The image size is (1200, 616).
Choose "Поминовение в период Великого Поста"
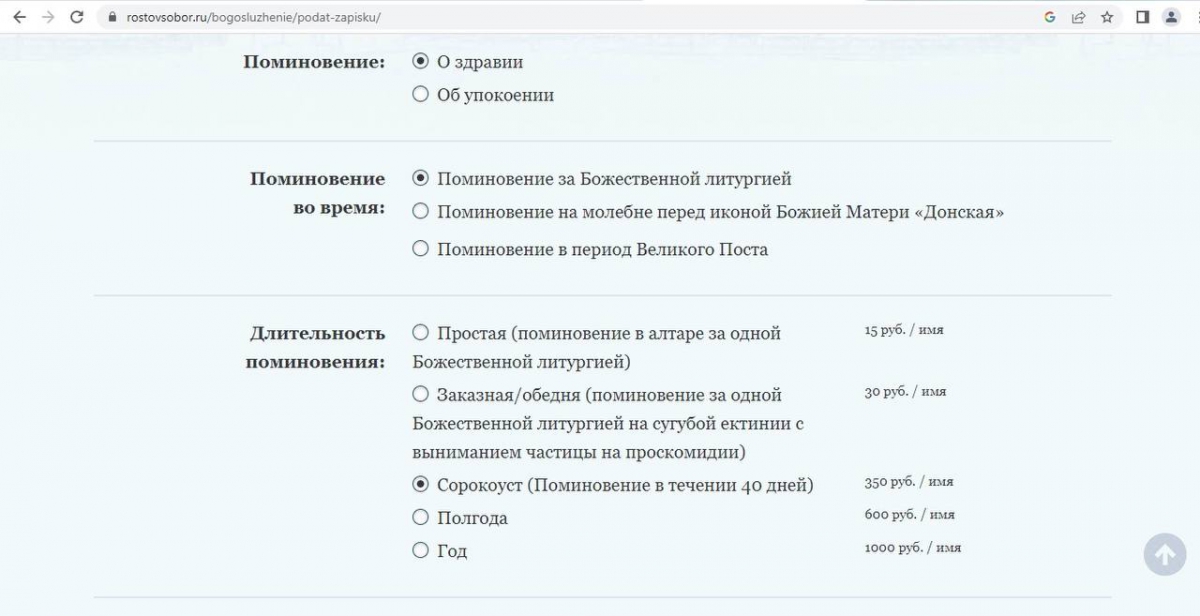coord(421,249)
